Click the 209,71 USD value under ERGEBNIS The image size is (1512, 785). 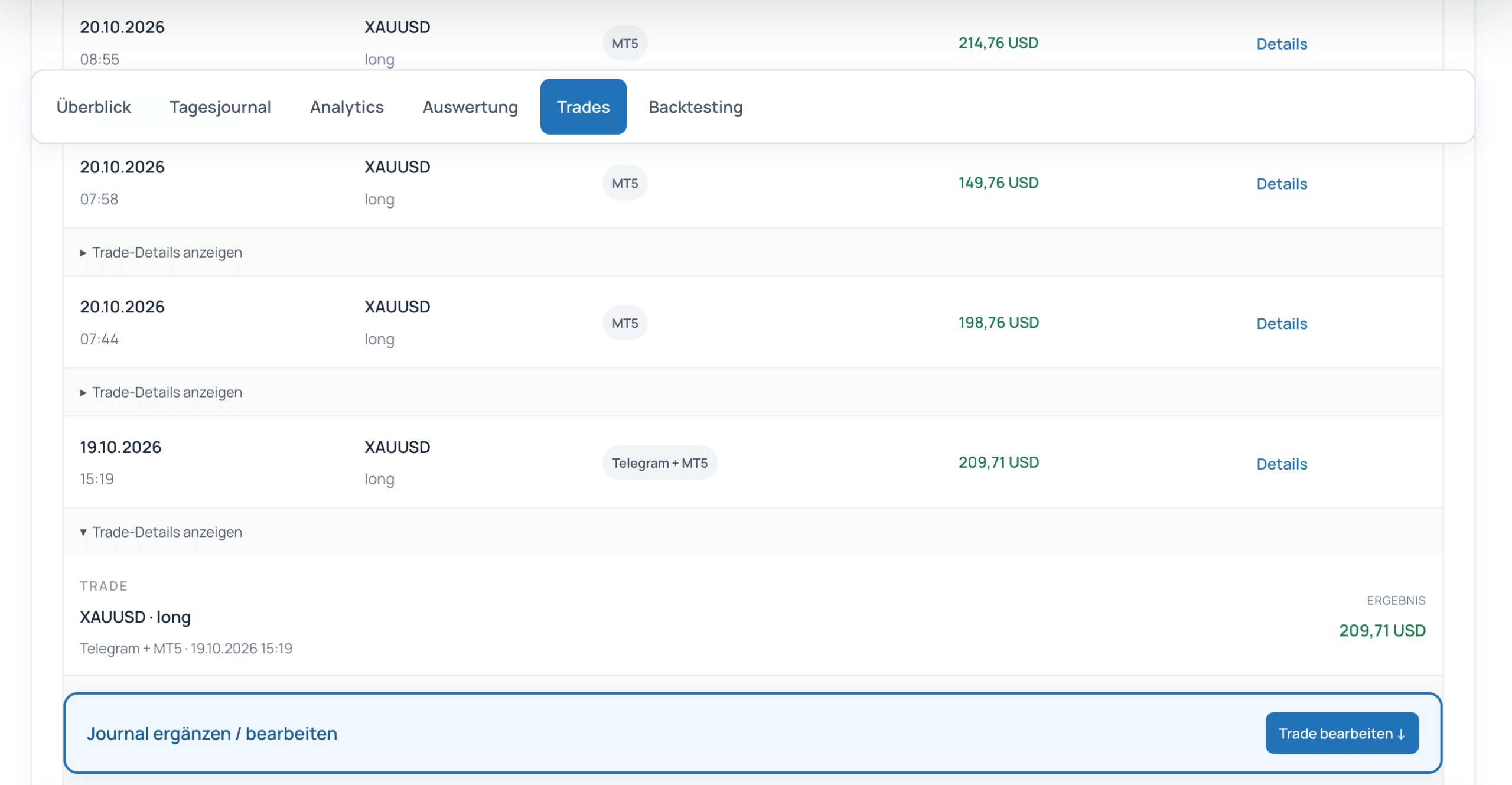pyautogui.click(x=1382, y=631)
